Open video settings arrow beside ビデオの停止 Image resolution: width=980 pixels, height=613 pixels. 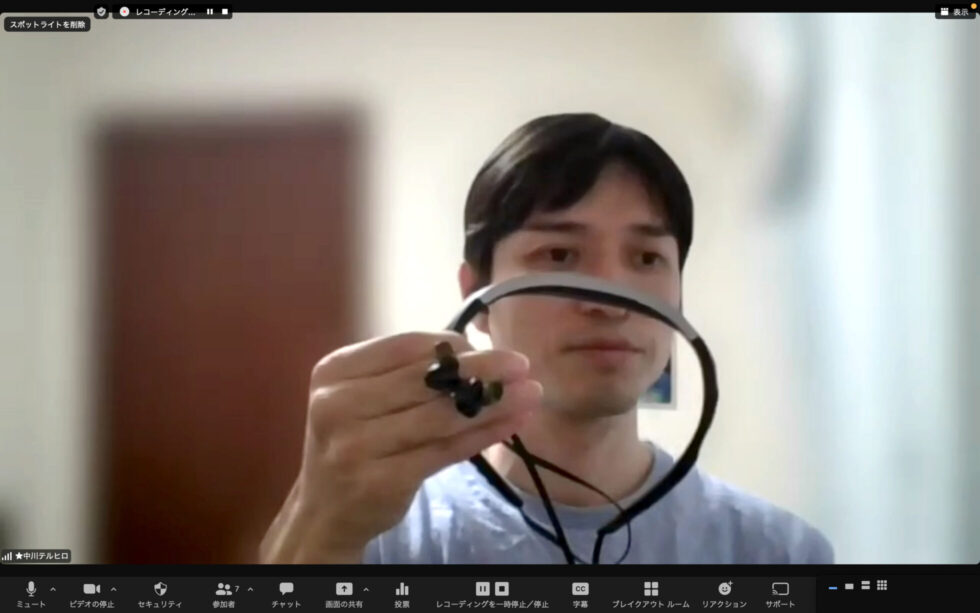(x=114, y=589)
